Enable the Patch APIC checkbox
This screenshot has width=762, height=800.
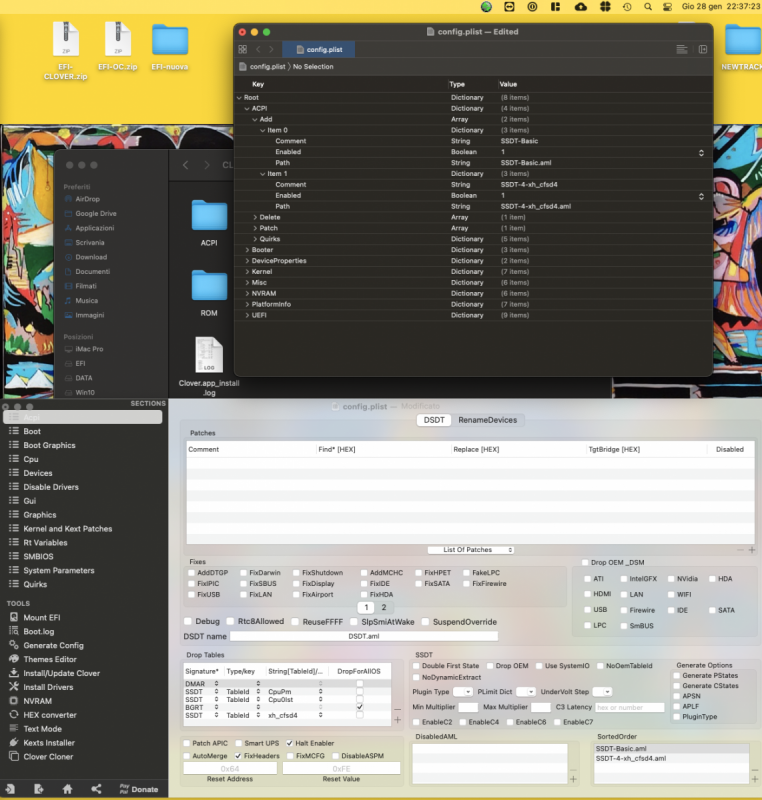(x=187, y=743)
